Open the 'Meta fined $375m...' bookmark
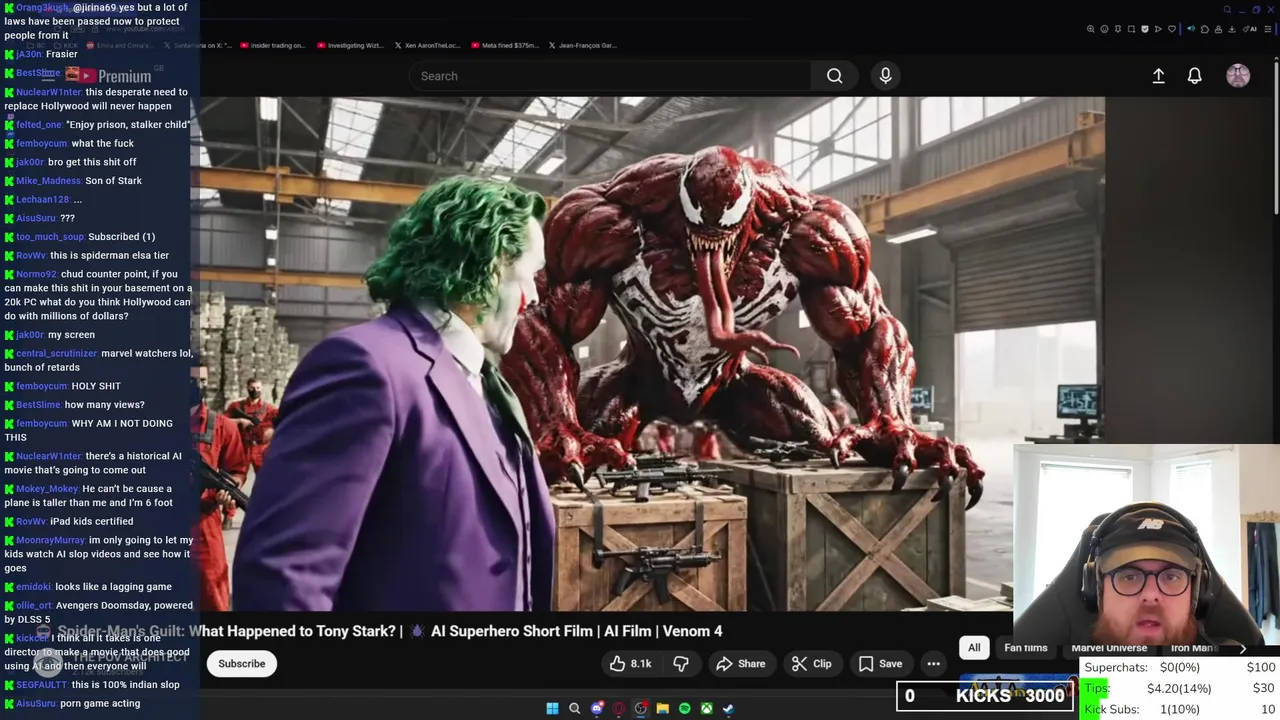The height and width of the screenshot is (720, 1280). [x=504, y=45]
